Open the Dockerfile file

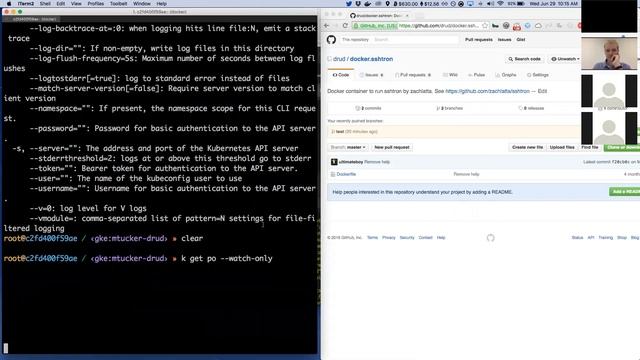click(346, 174)
